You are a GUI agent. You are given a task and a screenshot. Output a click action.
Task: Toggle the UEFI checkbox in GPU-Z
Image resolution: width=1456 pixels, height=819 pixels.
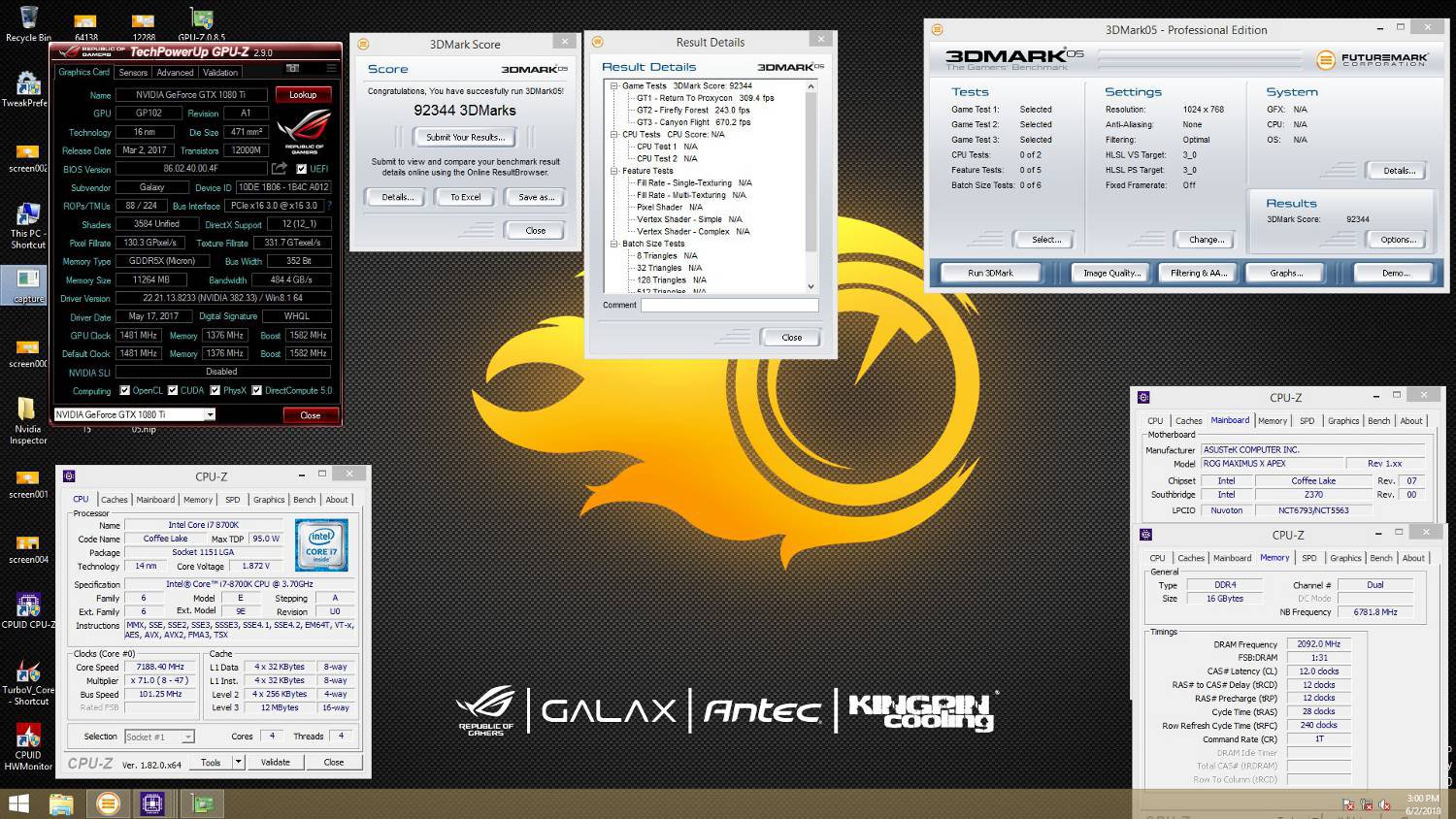click(301, 169)
